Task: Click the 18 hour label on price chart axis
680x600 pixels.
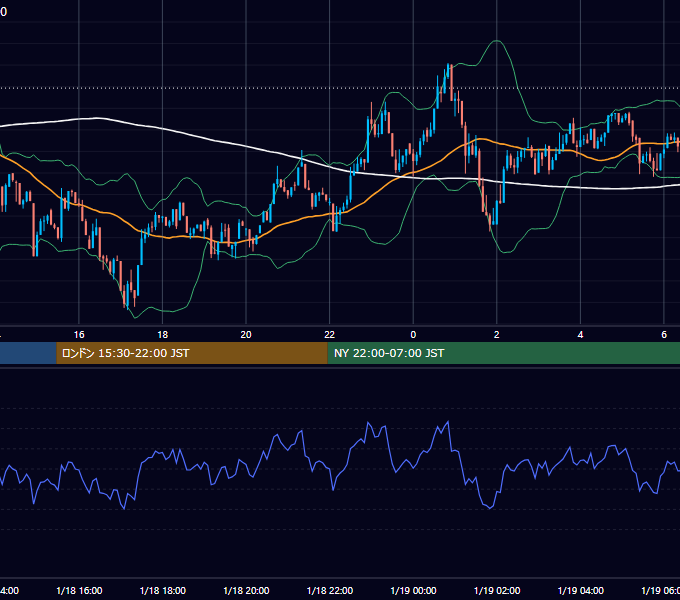Action: click(163, 335)
